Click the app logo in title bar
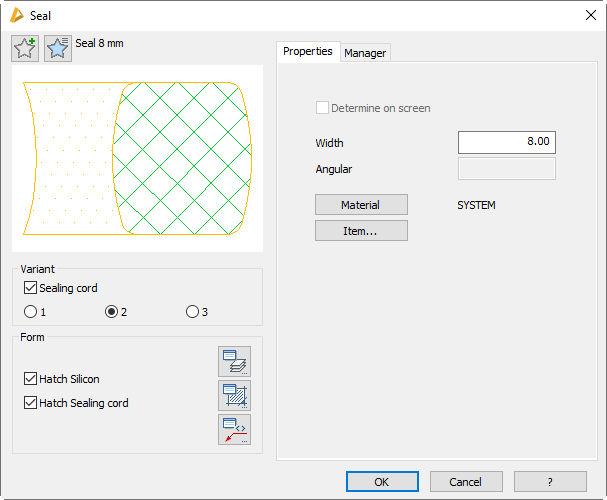This screenshot has height=500, width=607. click(x=16, y=15)
